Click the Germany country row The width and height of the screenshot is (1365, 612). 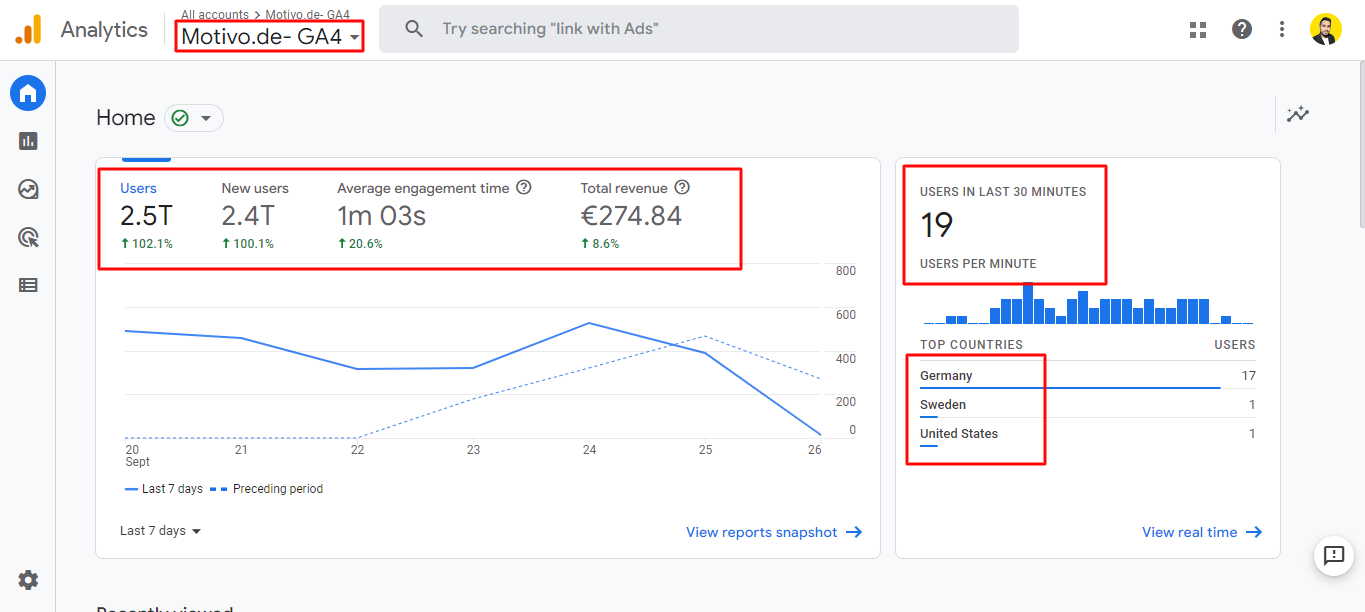click(x=1088, y=376)
